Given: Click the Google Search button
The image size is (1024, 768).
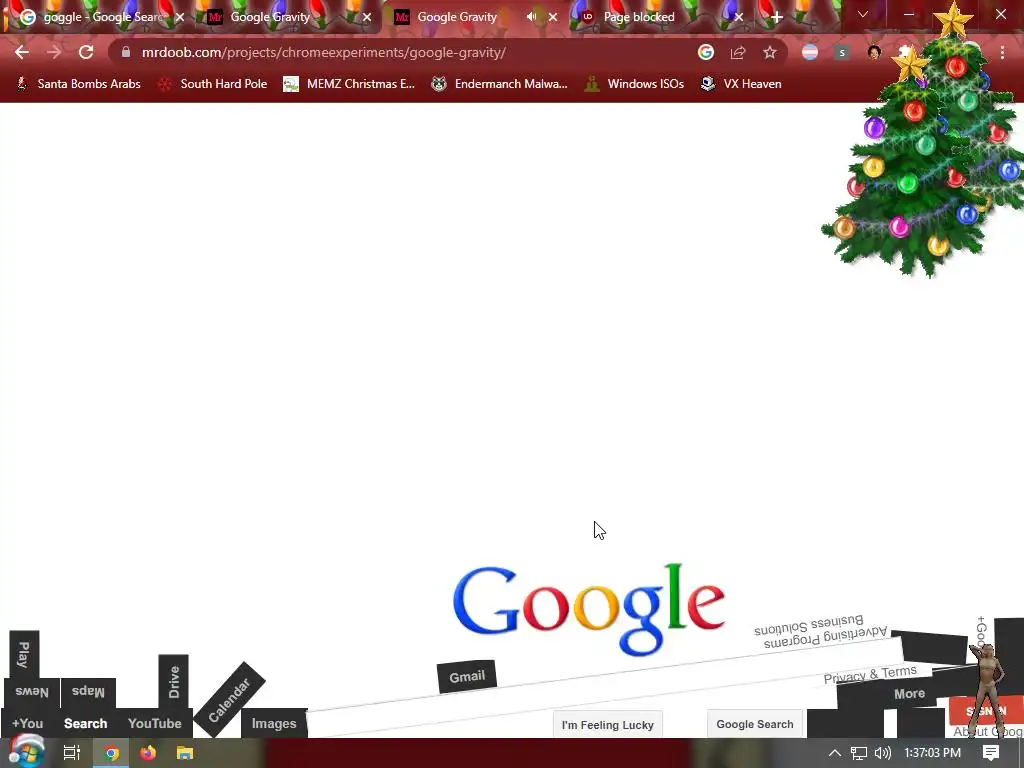Looking at the screenshot, I should coord(754,724).
